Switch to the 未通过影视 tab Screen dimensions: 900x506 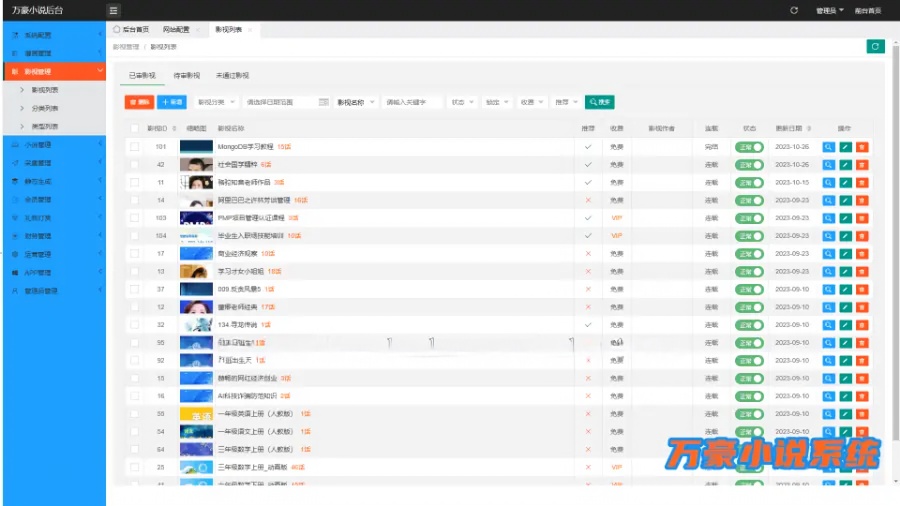[x=232, y=75]
